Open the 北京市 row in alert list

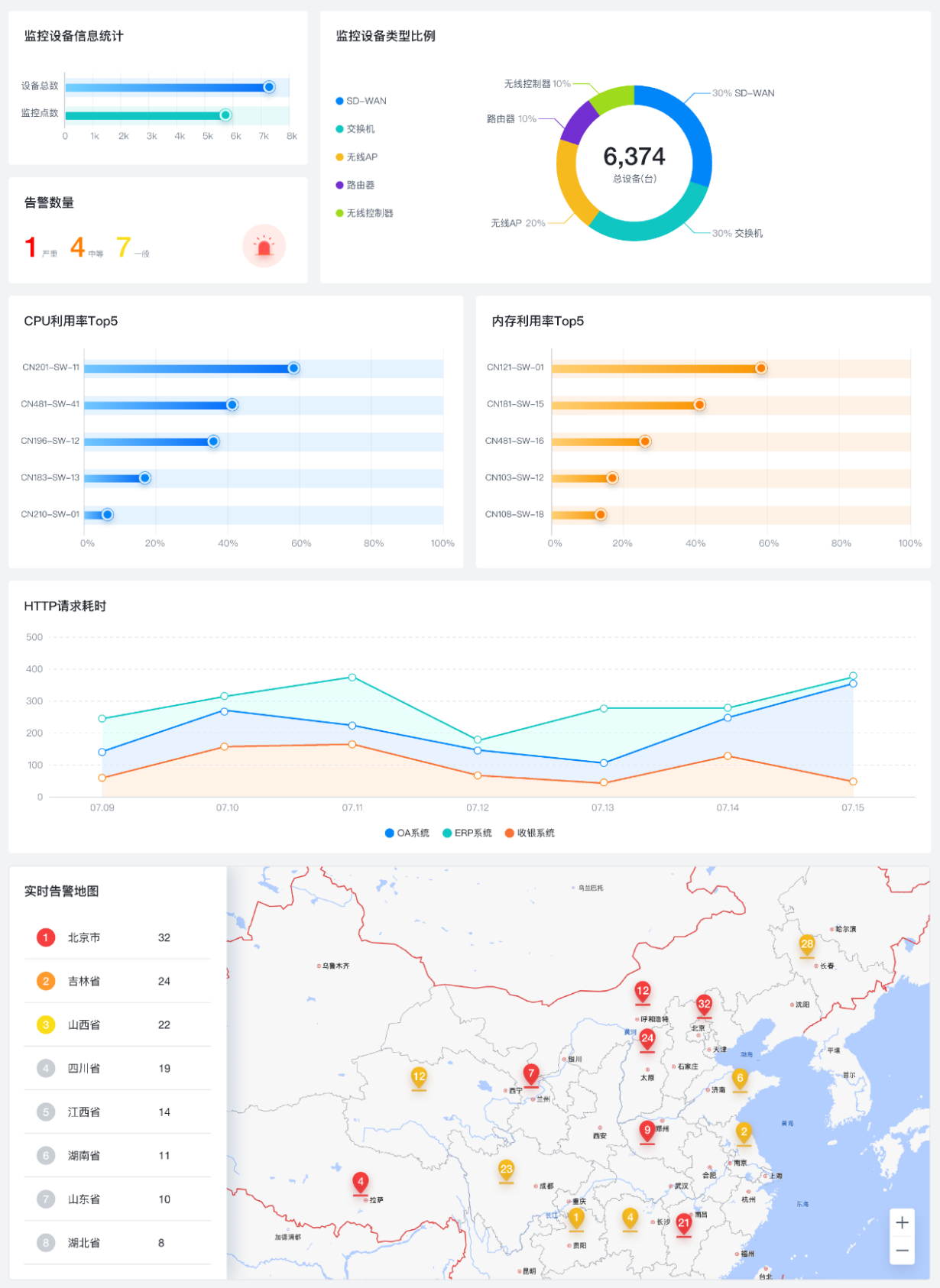[x=117, y=937]
